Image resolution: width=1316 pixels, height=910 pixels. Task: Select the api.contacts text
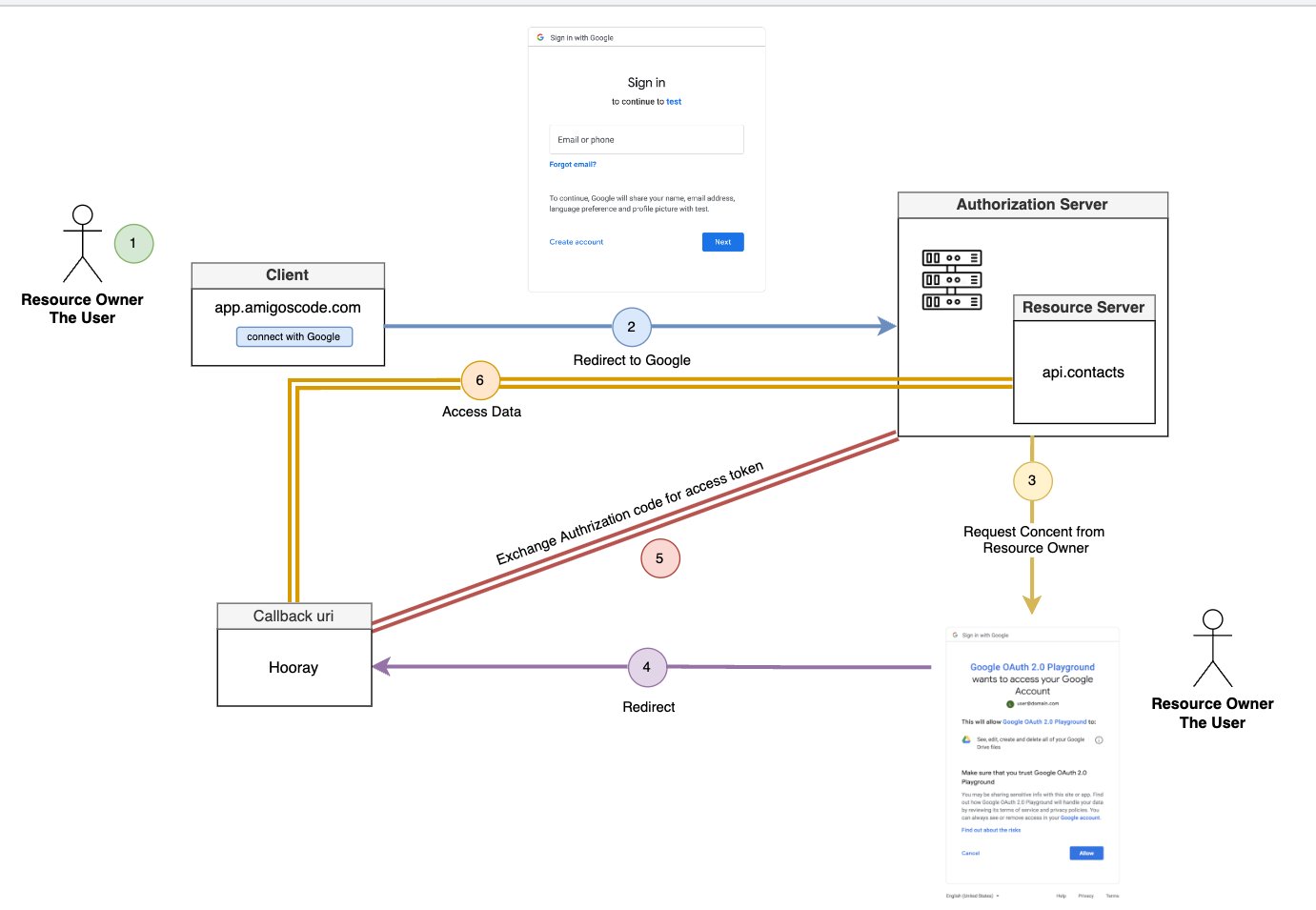[1083, 373]
